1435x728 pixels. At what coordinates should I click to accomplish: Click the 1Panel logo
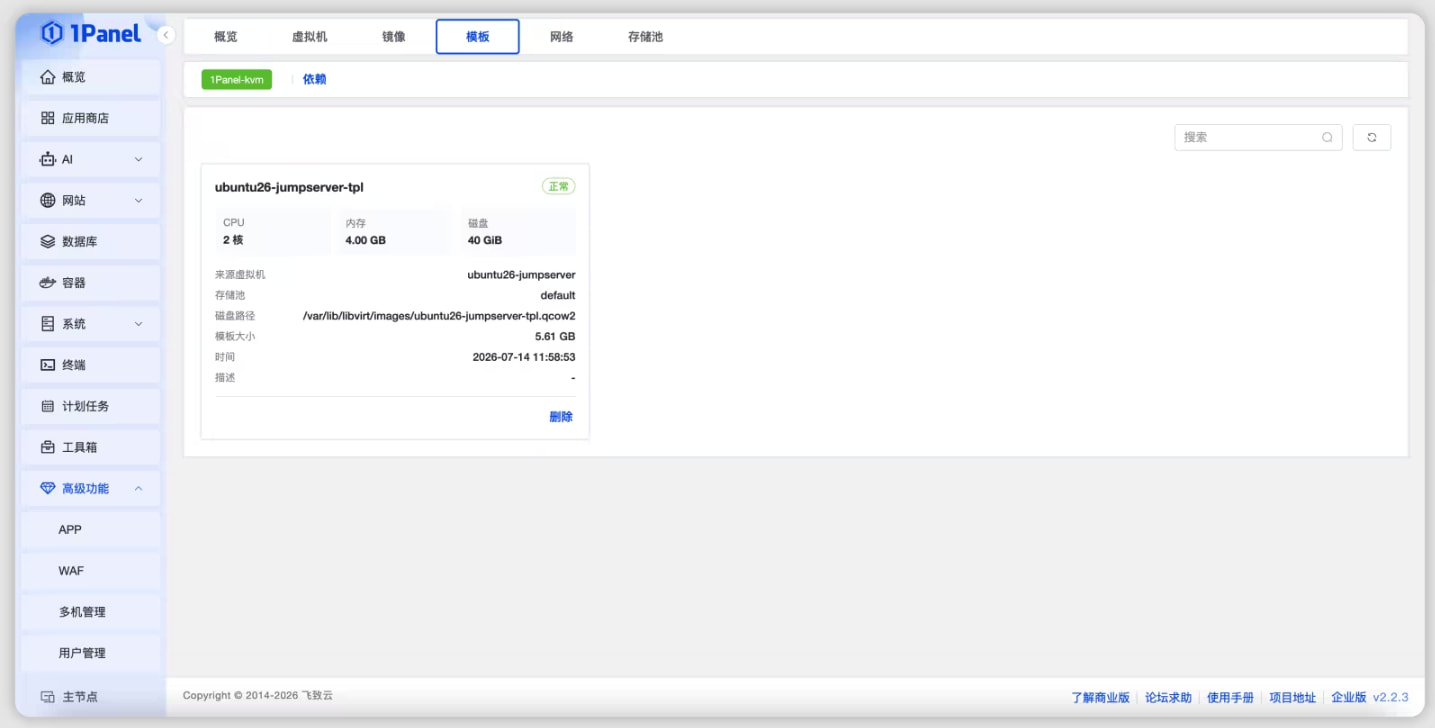point(91,34)
